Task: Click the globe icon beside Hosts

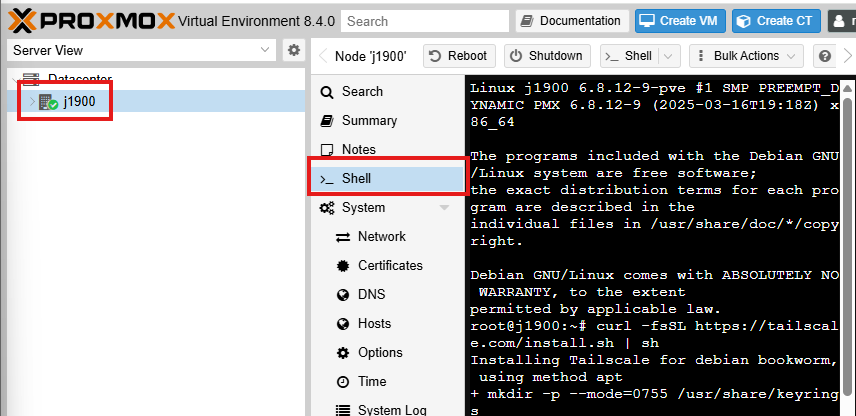Action: [343, 324]
